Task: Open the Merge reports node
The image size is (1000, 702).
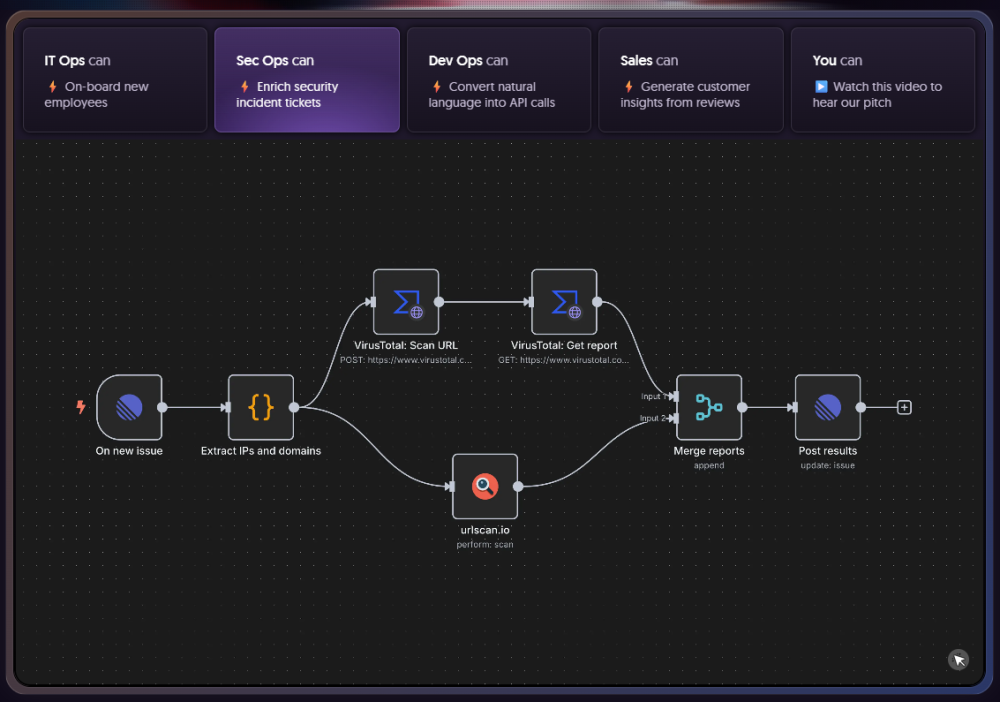Action: [709, 407]
